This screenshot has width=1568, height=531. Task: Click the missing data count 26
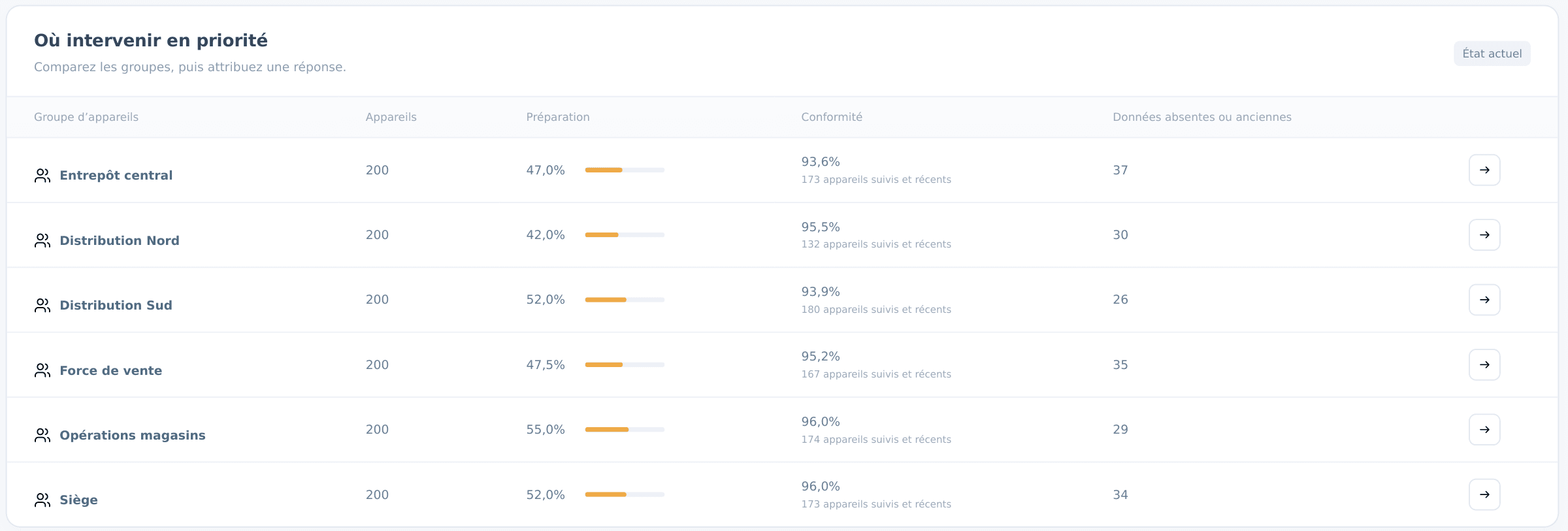(1120, 300)
